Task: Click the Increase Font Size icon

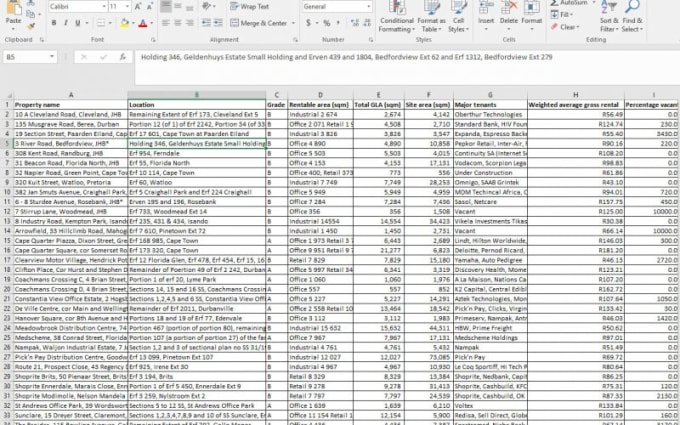Action: [x=138, y=7]
